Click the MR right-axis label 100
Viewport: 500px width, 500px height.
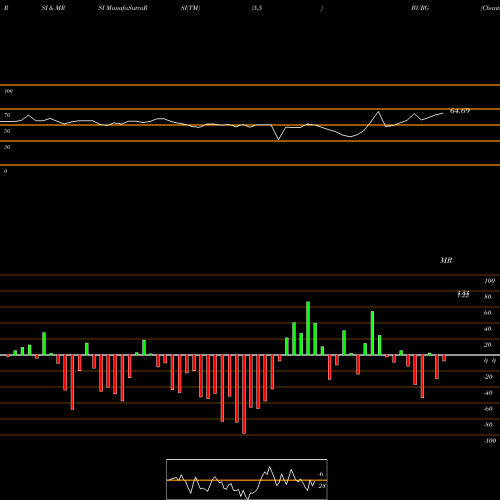[x=489, y=281]
